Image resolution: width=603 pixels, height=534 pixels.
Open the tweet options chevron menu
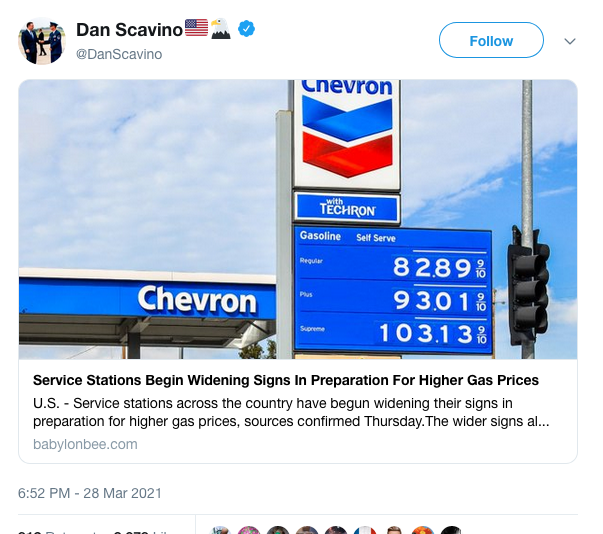tap(570, 41)
